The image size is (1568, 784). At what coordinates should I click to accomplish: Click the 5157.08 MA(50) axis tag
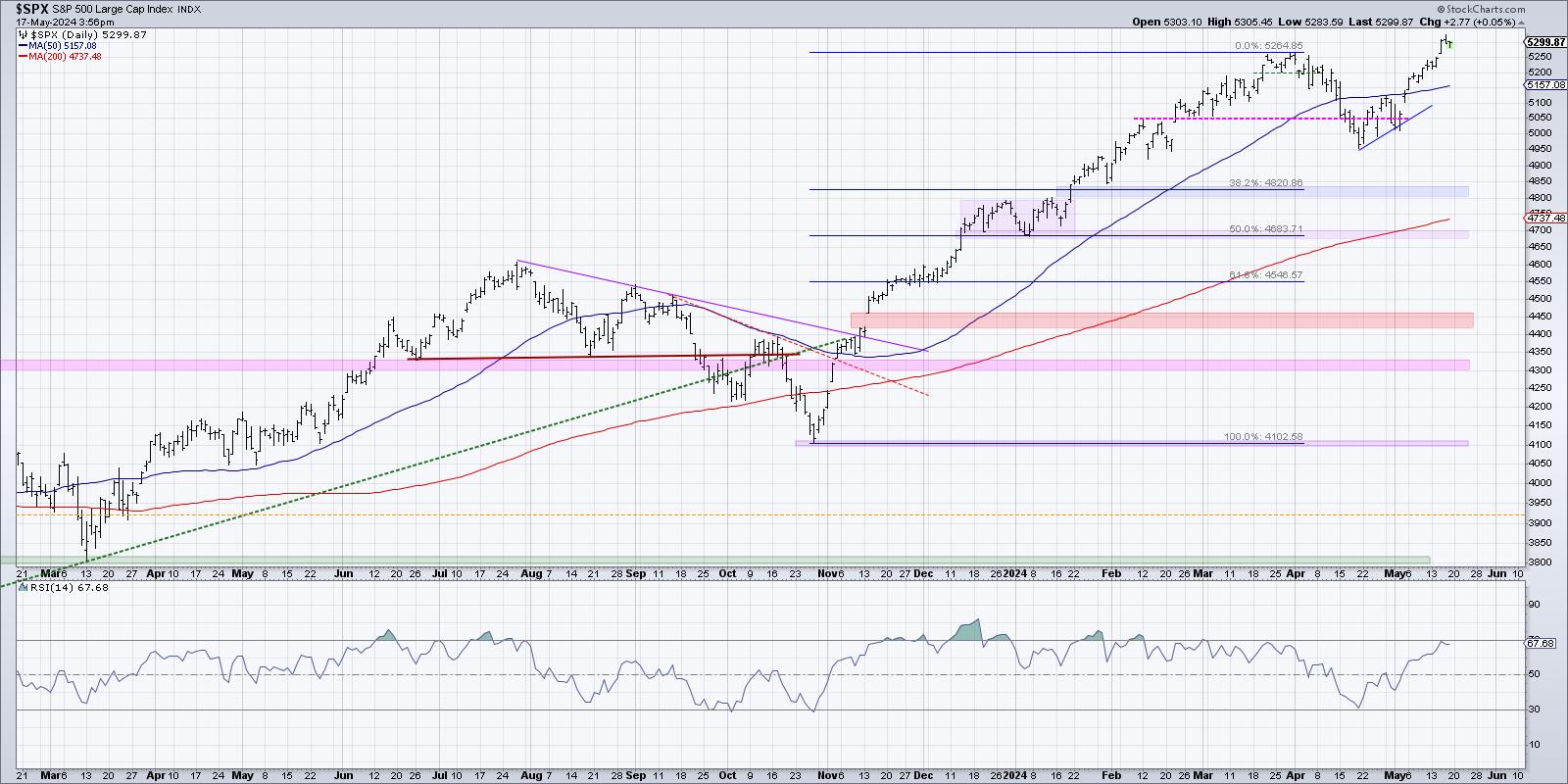click(x=1547, y=85)
